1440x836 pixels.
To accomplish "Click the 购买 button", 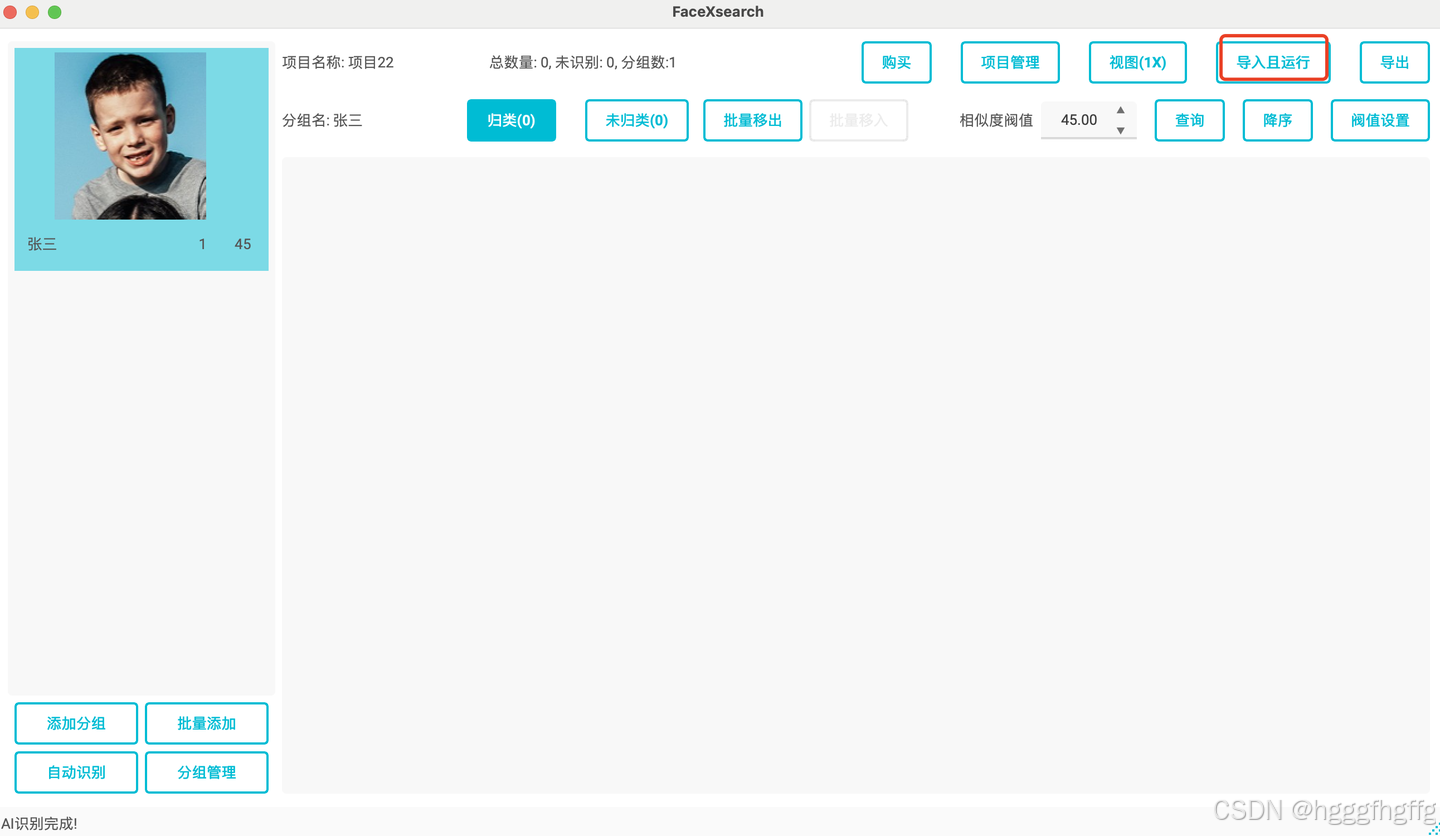I will pyautogui.click(x=896, y=62).
